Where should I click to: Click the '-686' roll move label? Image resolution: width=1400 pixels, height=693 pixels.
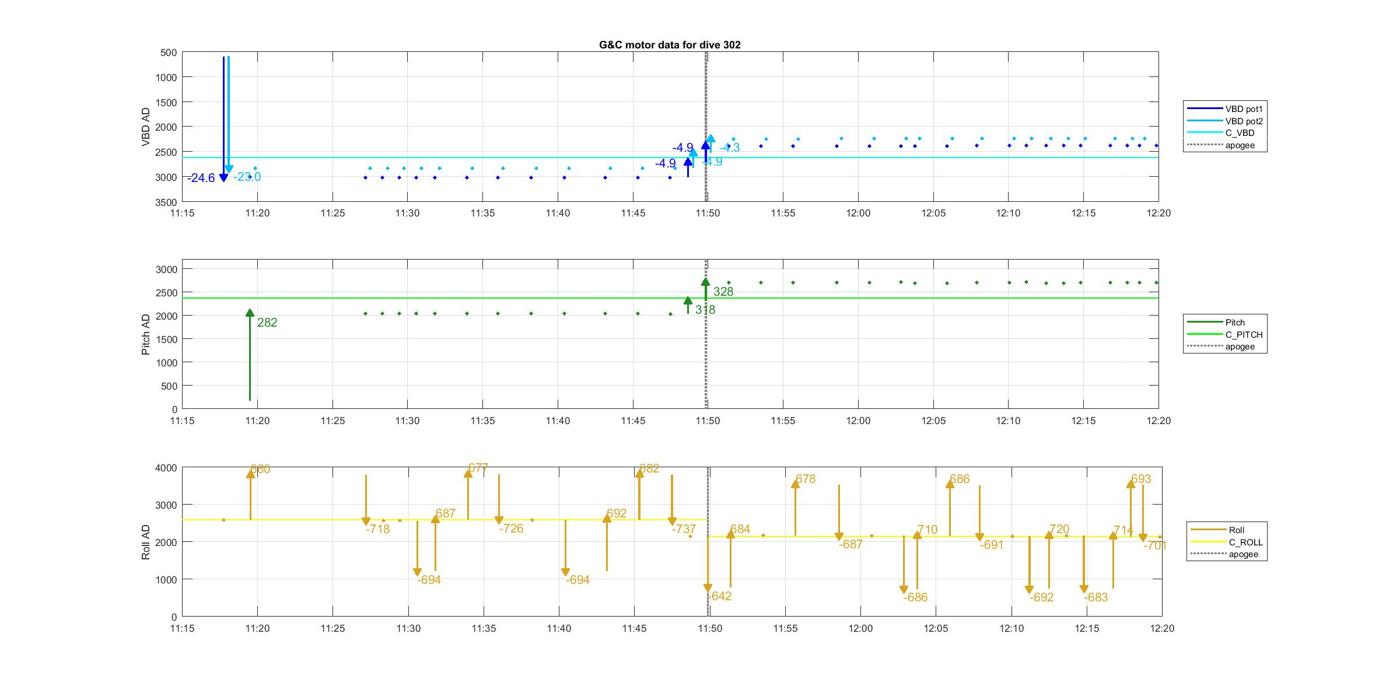pyautogui.click(x=915, y=598)
